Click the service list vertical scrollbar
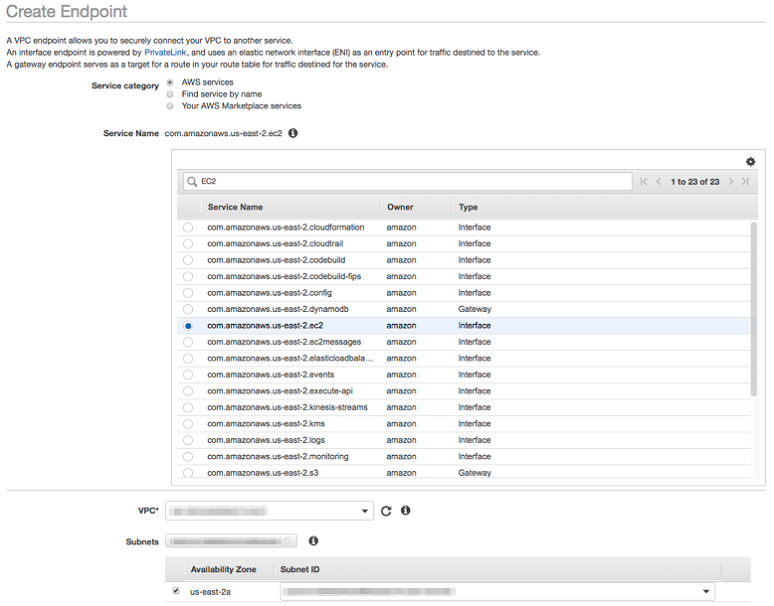This screenshot has width=774, height=606. [753, 309]
